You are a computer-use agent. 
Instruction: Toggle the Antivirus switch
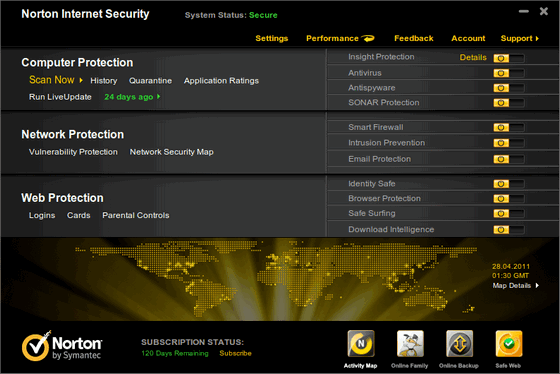coord(509,73)
